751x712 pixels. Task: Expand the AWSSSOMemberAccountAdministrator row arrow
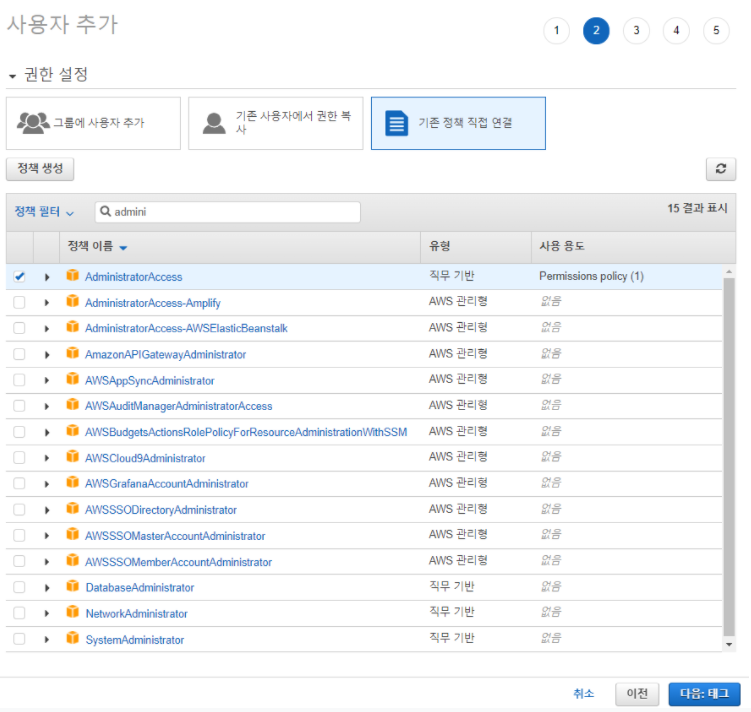[47, 562]
